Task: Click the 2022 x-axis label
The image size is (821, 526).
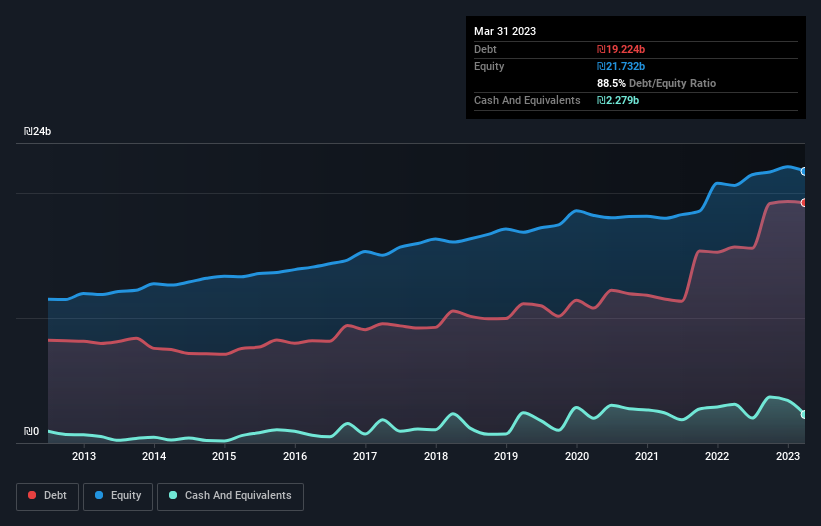Action: coord(717,456)
